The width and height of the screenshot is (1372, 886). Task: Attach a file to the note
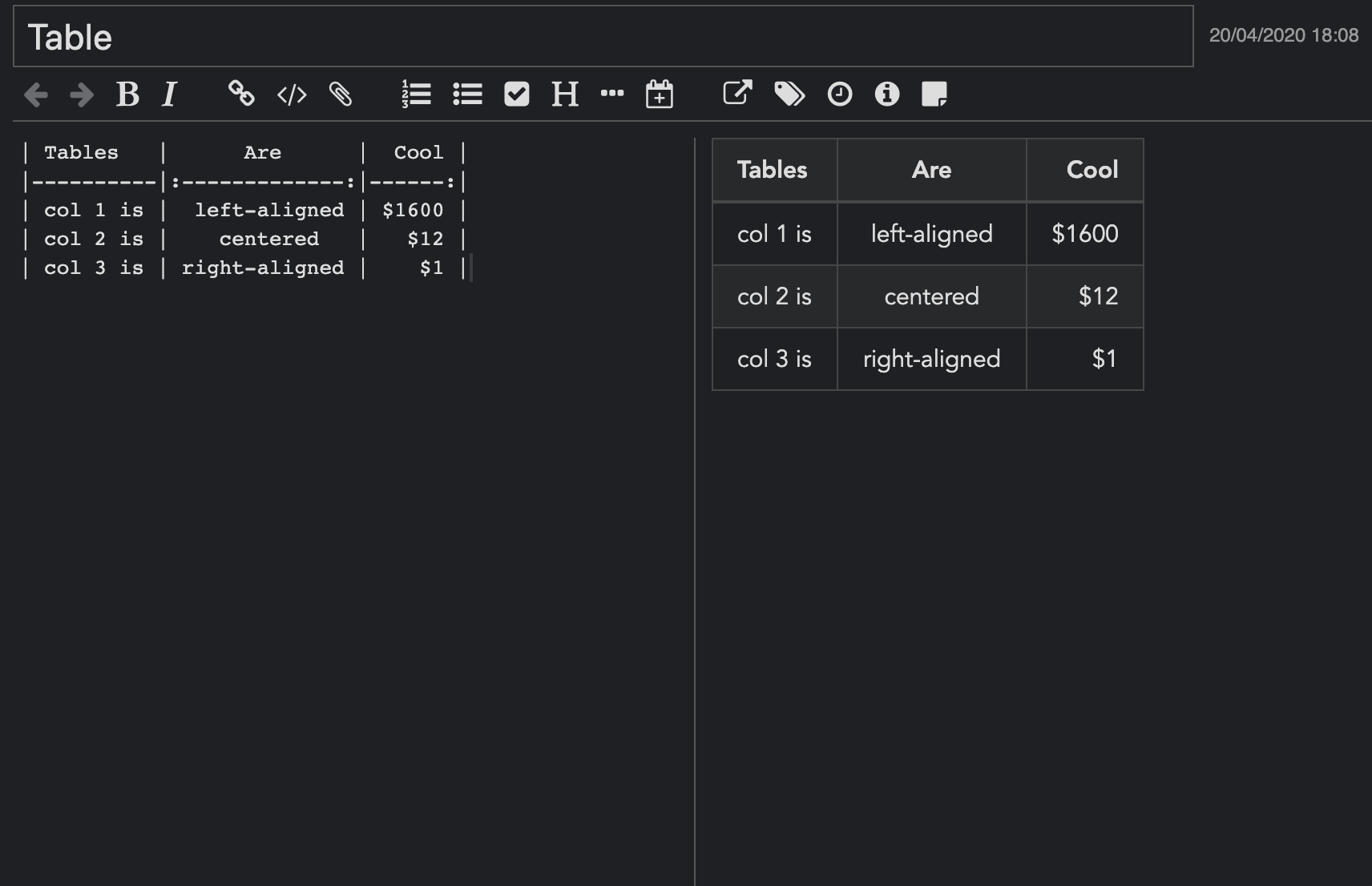[x=340, y=95]
